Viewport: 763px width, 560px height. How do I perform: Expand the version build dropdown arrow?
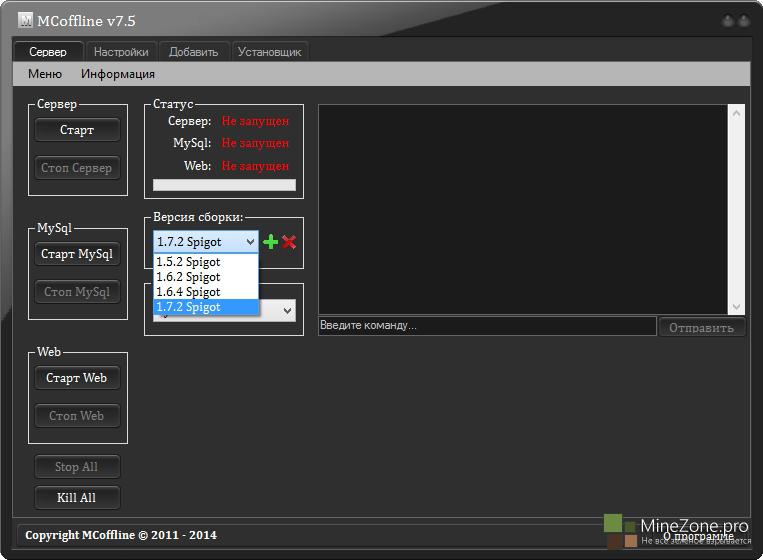[250, 242]
